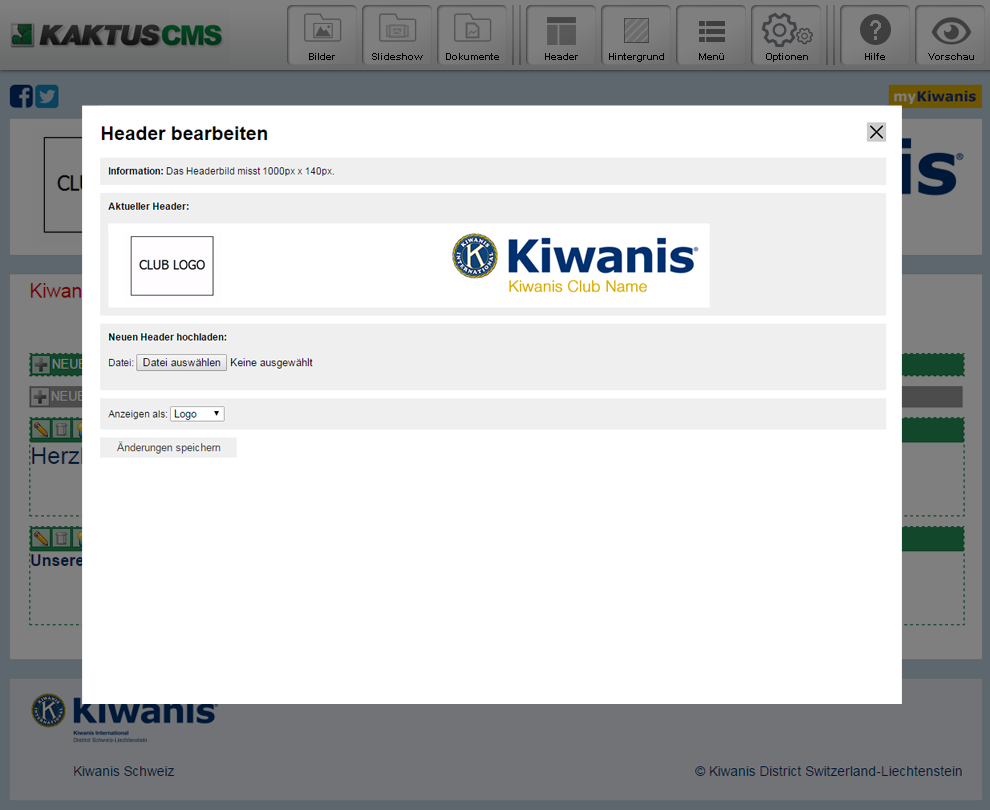Click the Hilfe question mark icon
This screenshot has height=810, width=990.
pos(875,36)
